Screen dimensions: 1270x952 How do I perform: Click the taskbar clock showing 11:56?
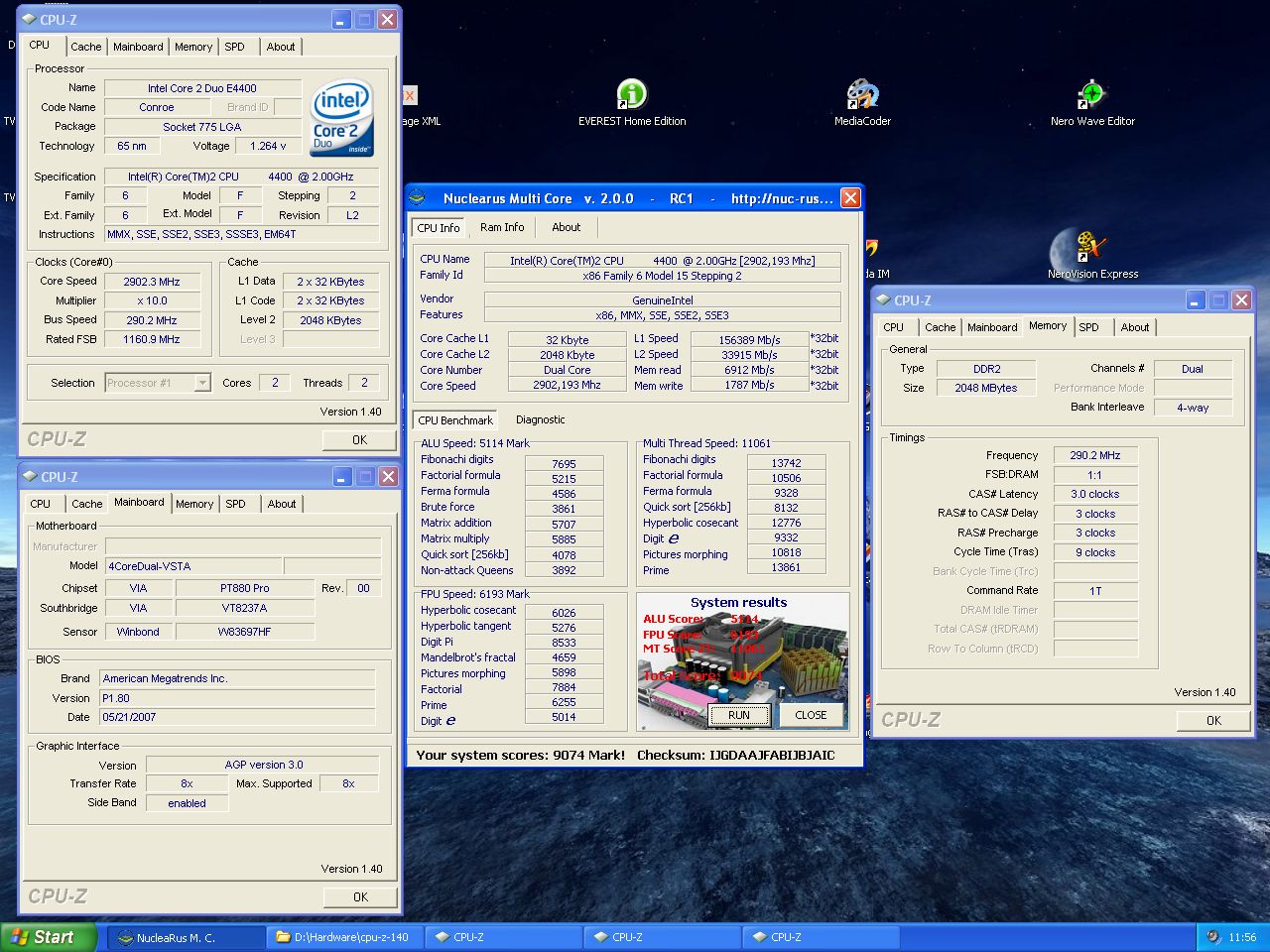[1242, 937]
